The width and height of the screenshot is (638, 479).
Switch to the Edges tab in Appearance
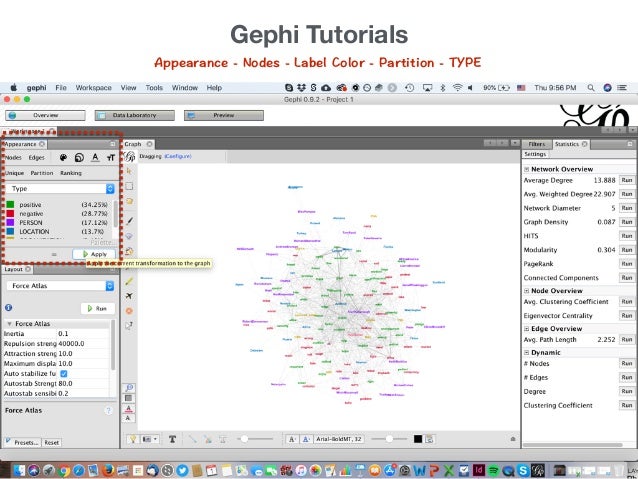37,157
